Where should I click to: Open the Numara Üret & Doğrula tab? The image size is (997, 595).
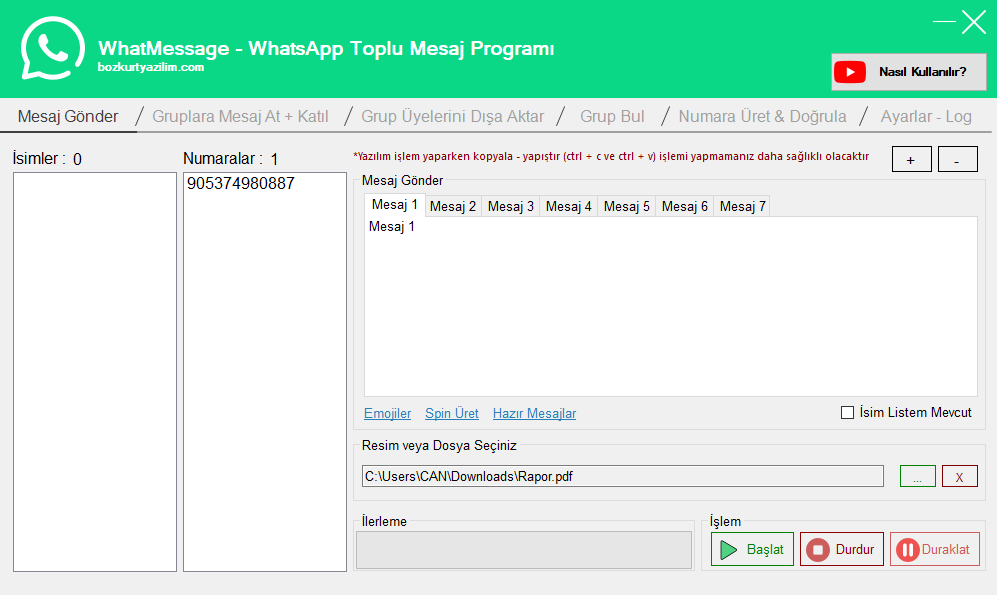(x=762, y=116)
